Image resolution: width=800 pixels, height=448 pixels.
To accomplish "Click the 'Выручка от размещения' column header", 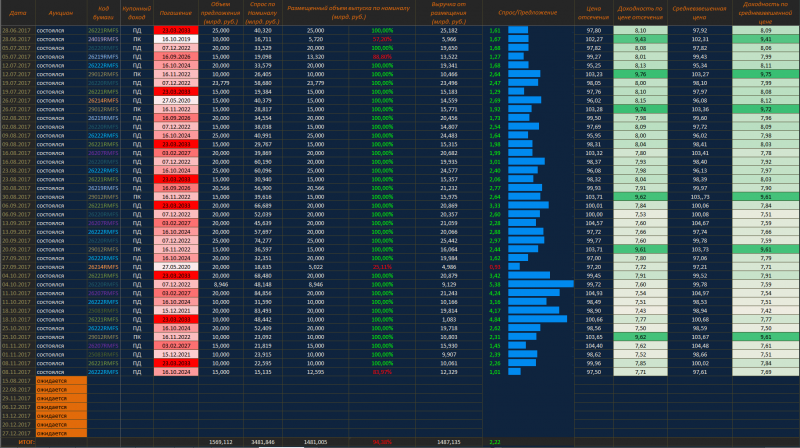I will point(449,14).
